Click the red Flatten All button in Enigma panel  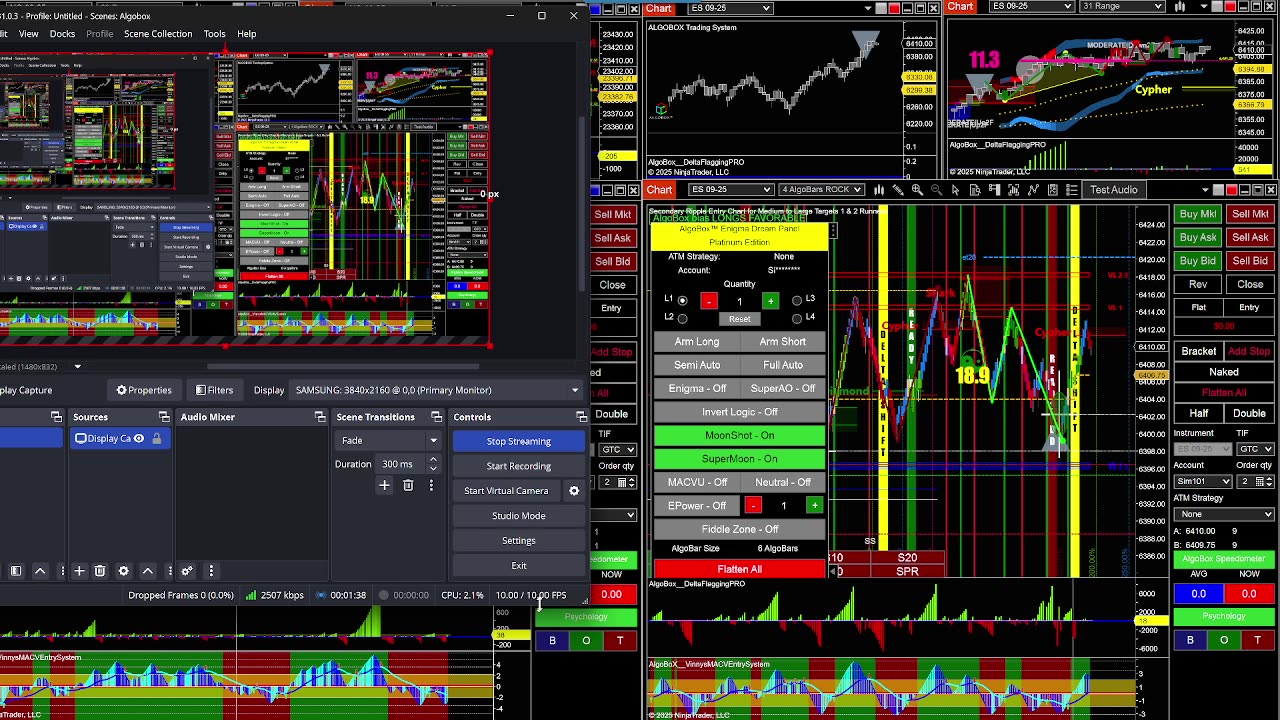(739, 569)
